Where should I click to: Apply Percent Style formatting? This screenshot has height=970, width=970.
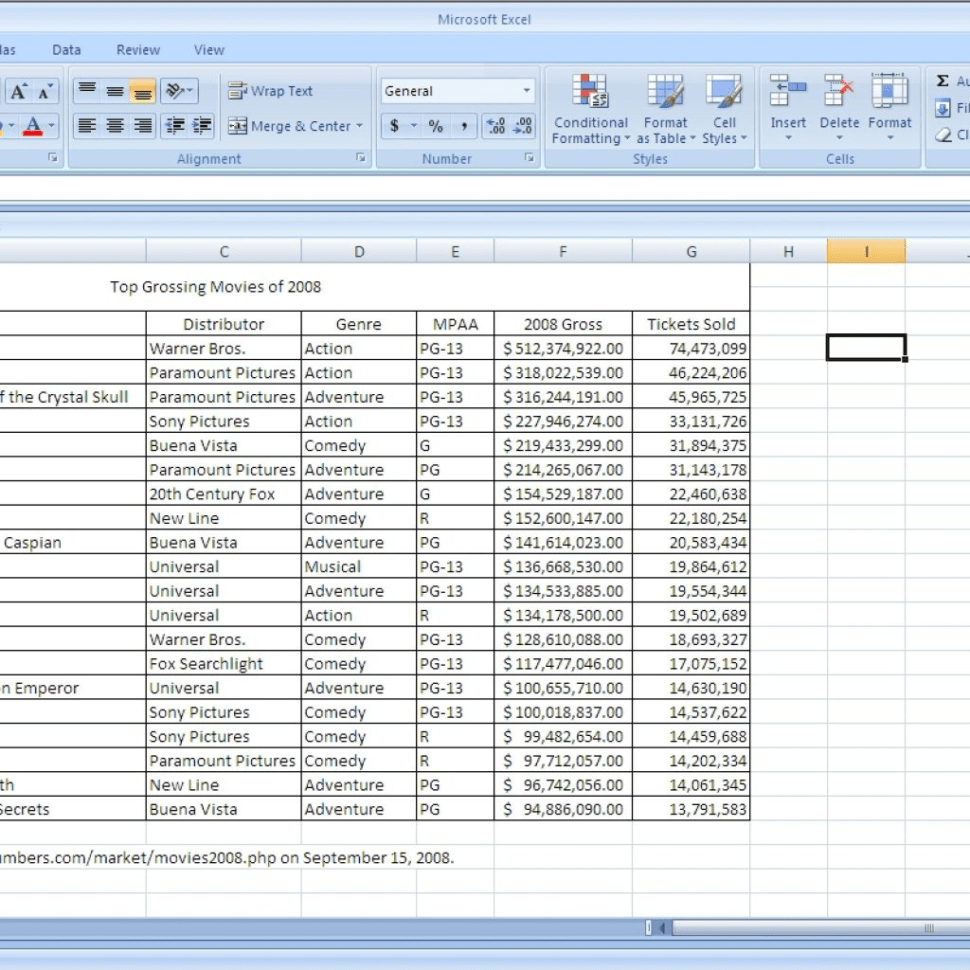pyautogui.click(x=437, y=126)
